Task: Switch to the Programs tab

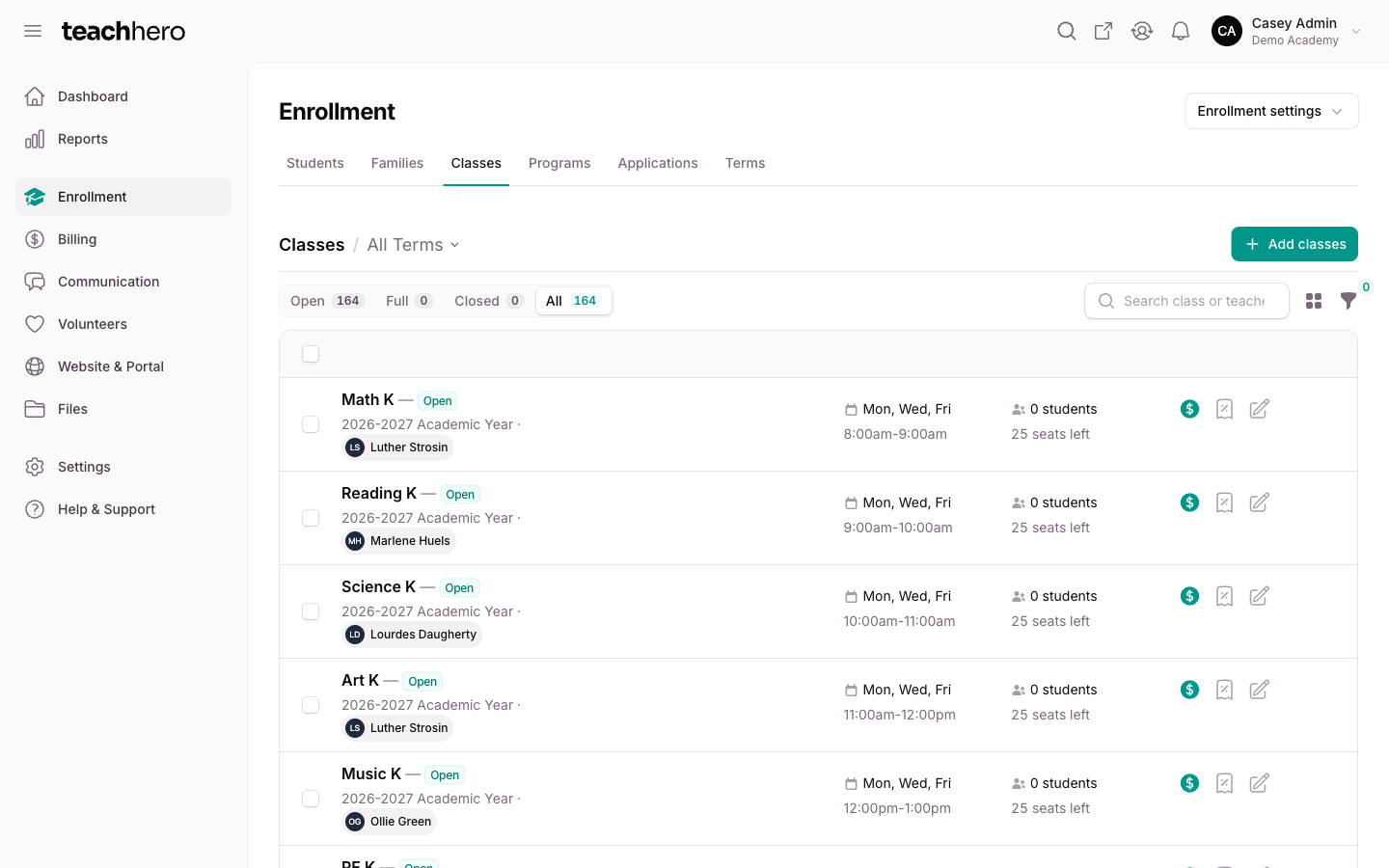Action: click(559, 163)
